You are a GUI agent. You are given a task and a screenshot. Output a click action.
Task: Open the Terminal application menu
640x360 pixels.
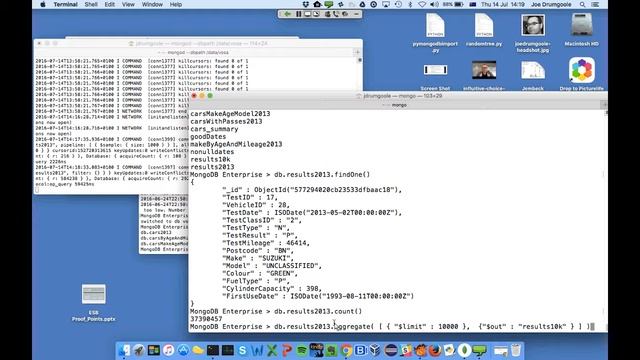[x=65, y=4]
